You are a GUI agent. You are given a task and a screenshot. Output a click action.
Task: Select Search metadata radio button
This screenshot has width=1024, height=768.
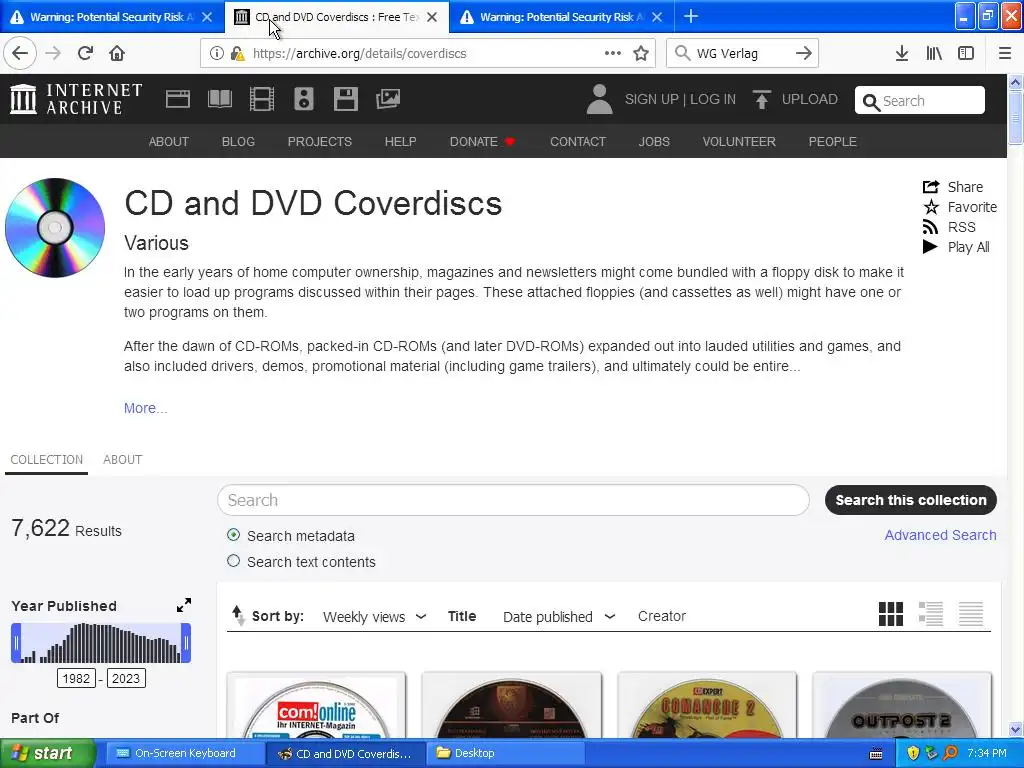[x=233, y=535]
